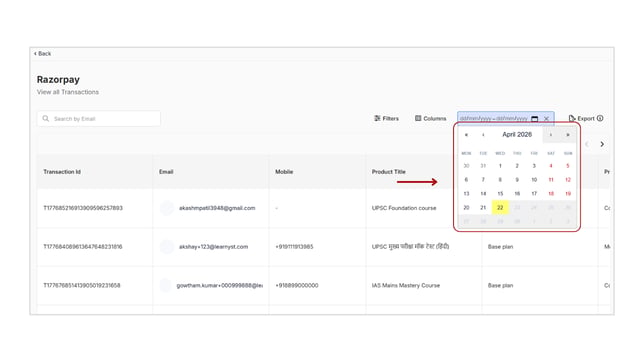The height and width of the screenshot is (362, 644).
Task: Select April 21 in the calendar
Action: pos(483,208)
